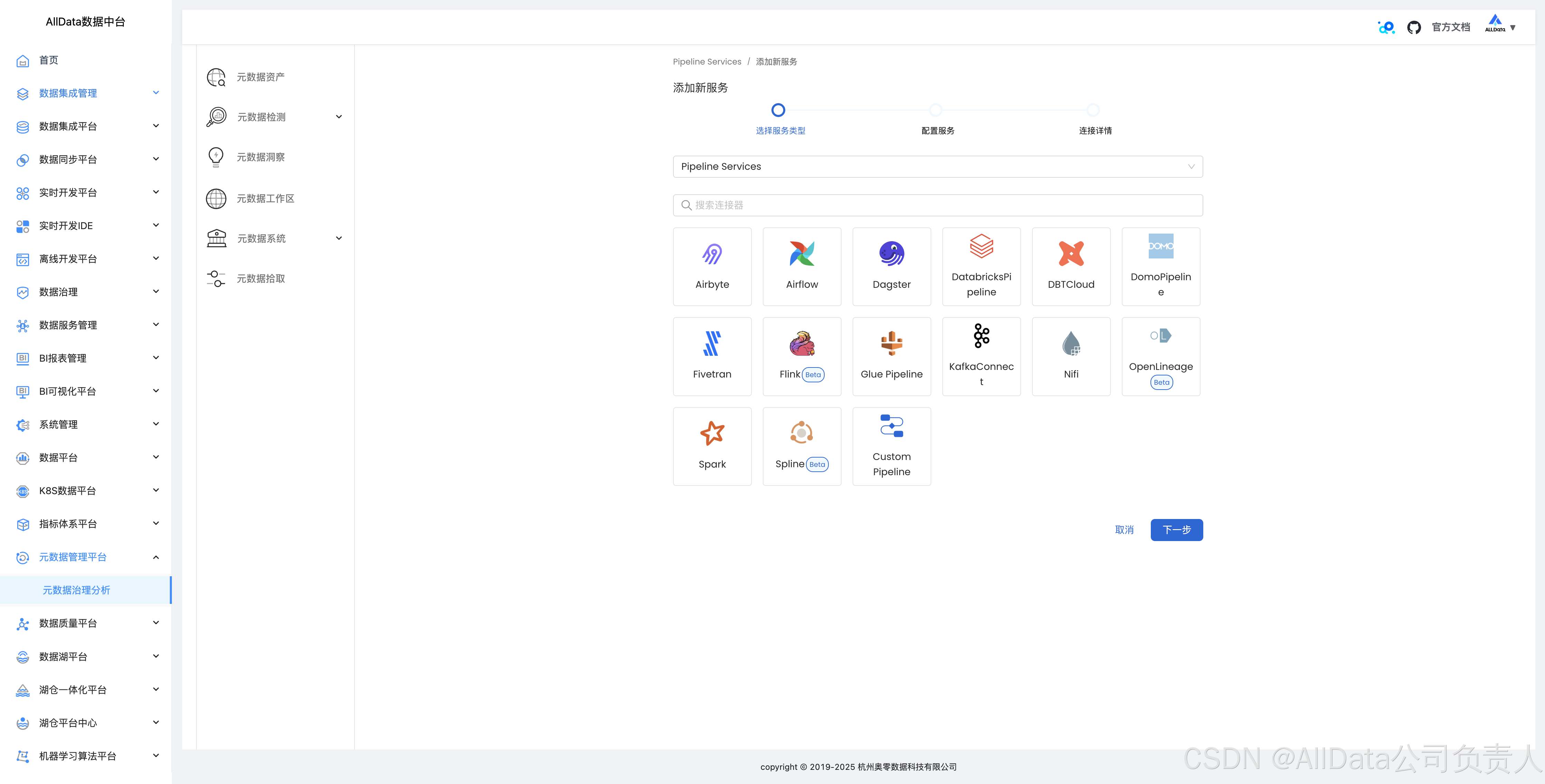Click the 离线开发平台 sidebar icon
Image resolution: width=1545 pixels, height=784 pixels.
click(23, 259)
